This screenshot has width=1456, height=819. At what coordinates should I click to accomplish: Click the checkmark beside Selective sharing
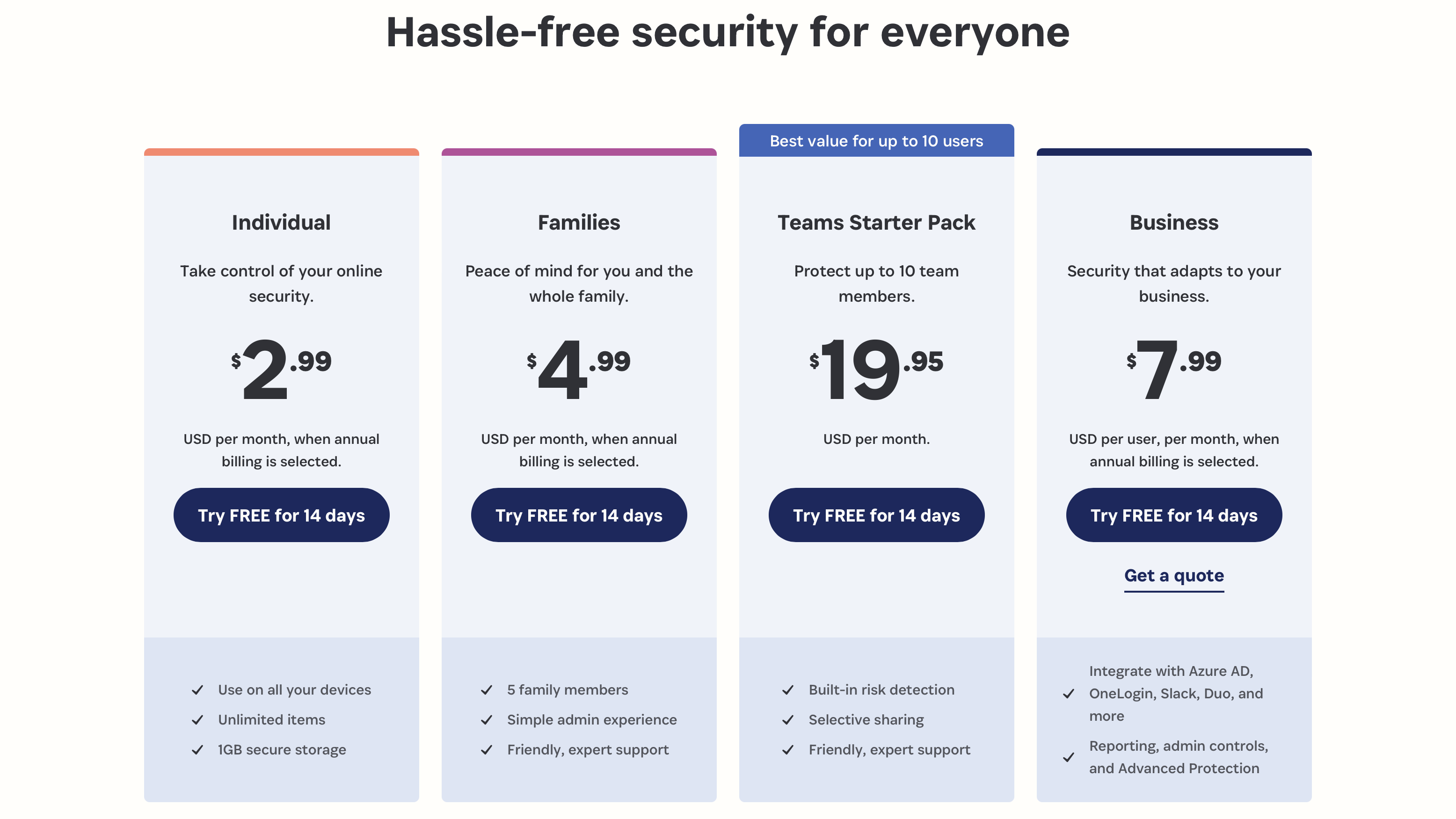pyautogui.click(x=788, y=719)
